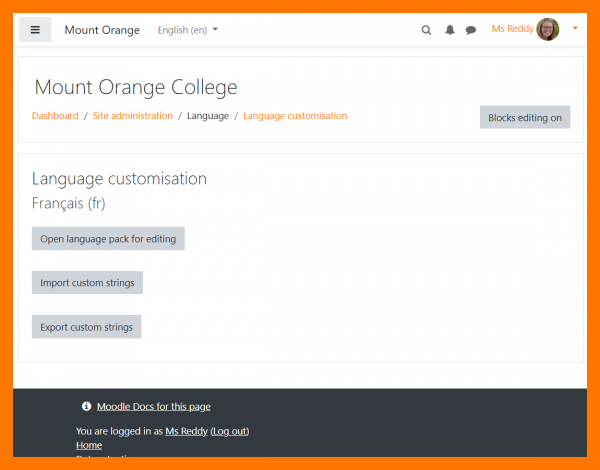Expand the user menu caret arrow

[575, 29]
